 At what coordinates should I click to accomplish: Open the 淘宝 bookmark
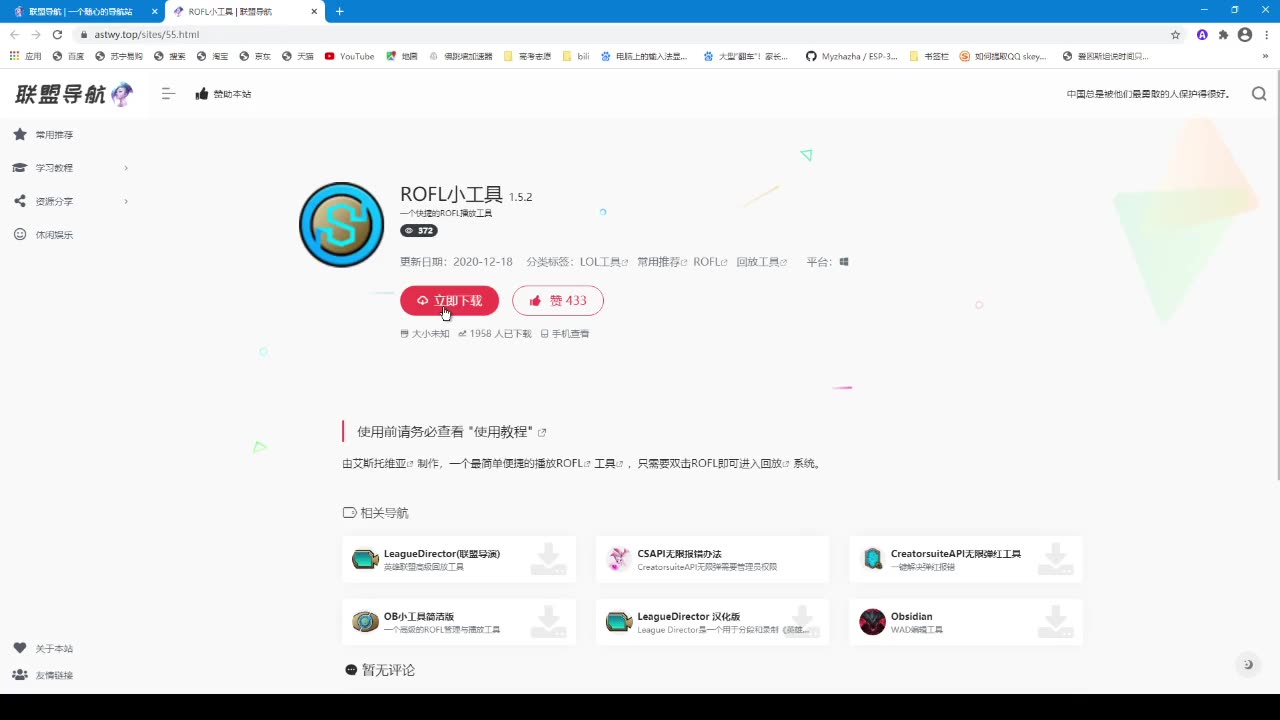[x=212, y=56]
